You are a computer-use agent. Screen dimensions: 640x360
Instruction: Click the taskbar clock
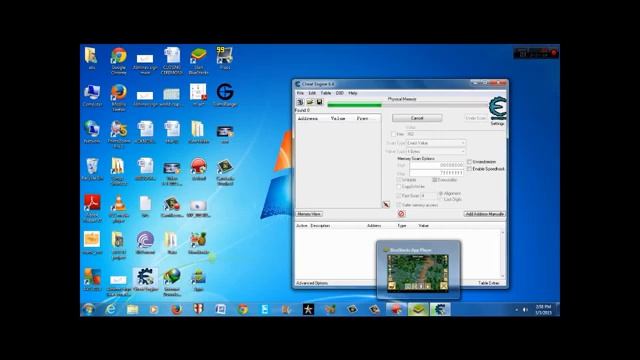pyautogui.click(x=543, y=309)
